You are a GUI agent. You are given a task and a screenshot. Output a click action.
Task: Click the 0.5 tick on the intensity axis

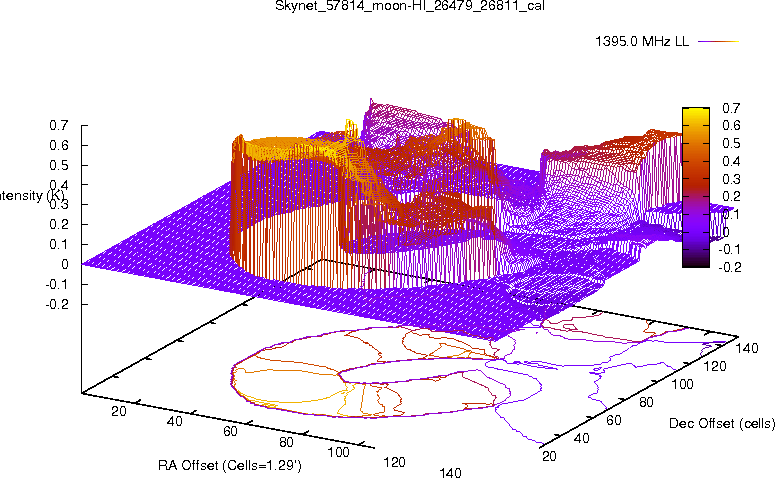click(x=58, y=165)
